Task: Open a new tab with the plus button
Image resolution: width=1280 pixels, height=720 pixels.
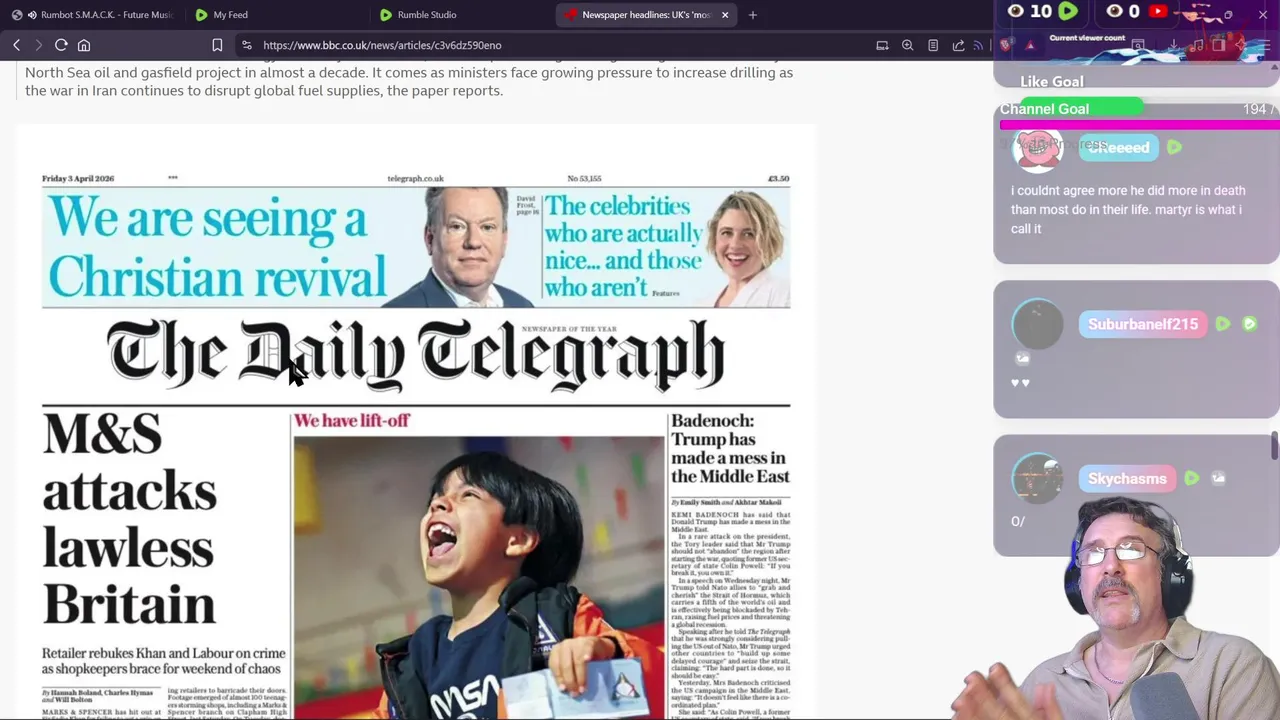Action: tap(753, 15)
